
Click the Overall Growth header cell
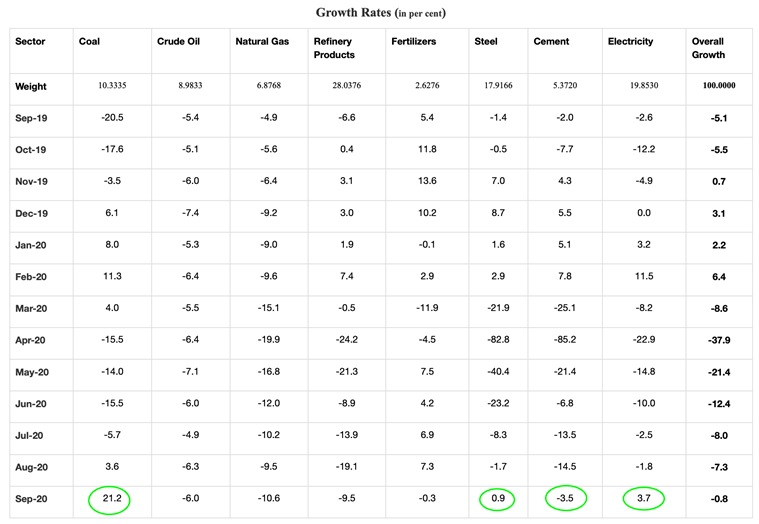[x=709, y=48]
